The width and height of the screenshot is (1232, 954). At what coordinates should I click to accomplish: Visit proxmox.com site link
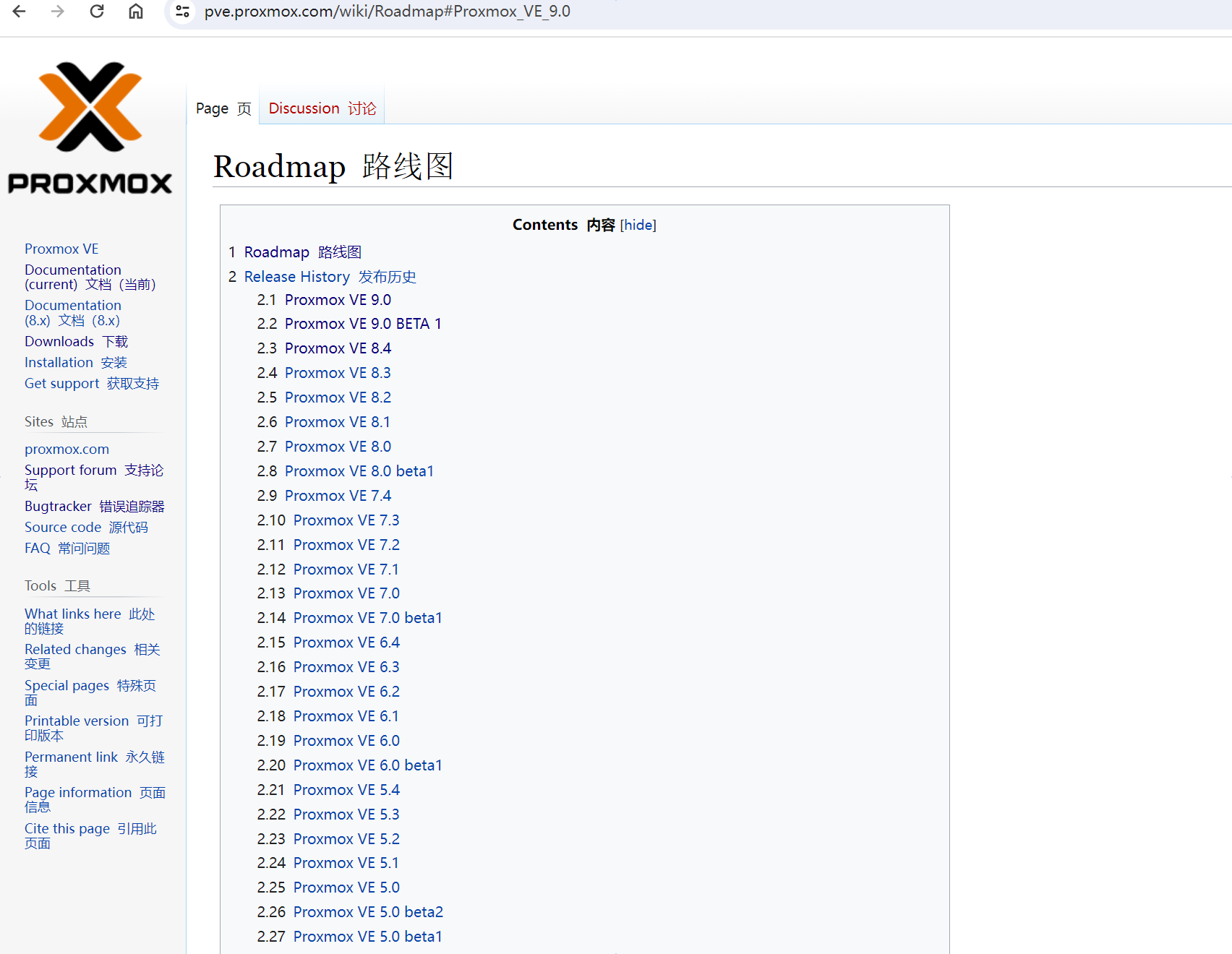point(67,449)
